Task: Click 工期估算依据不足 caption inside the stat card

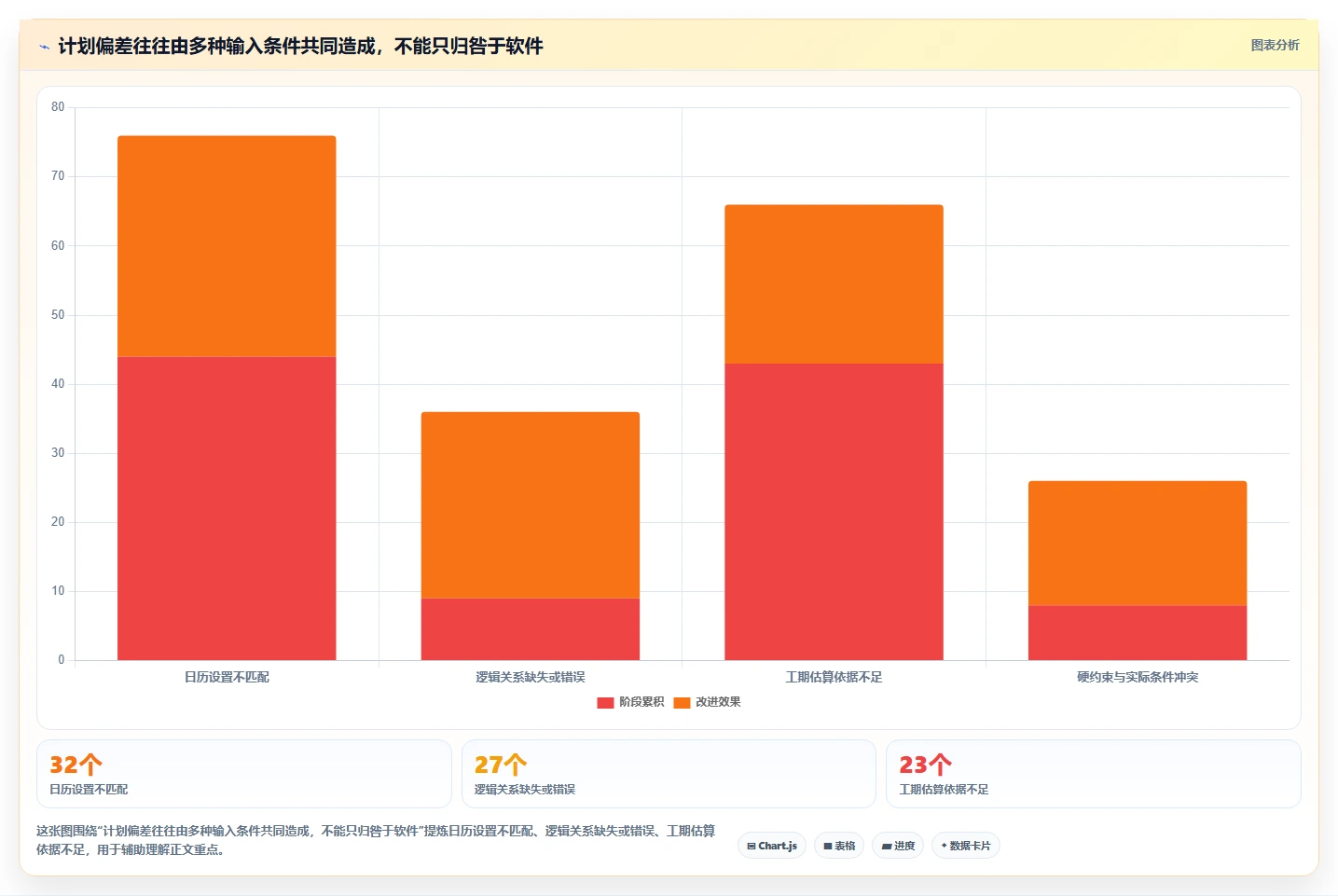Action: coord(944,790)
